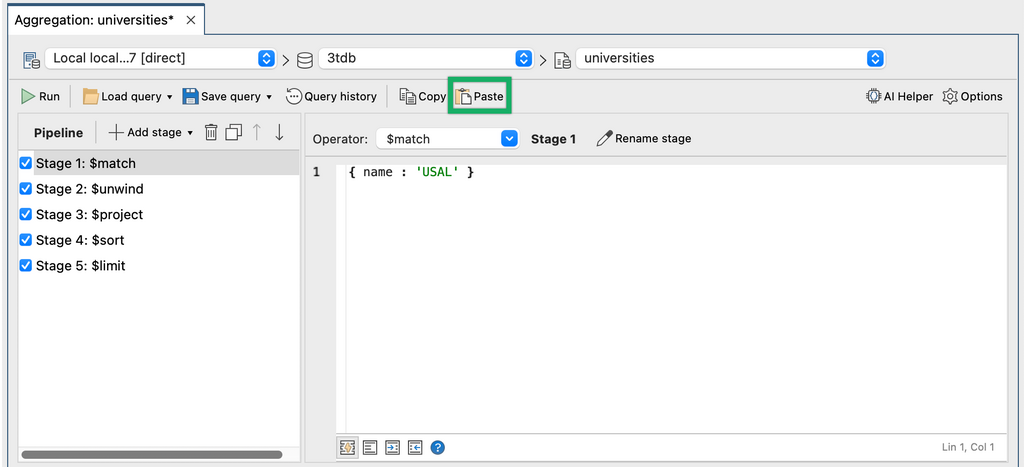Image resolution: width=1024 pixels, height=467 pixels.
Task: Select Stage 3: $project in pipeline list
Action: click(x=89, y=215)
